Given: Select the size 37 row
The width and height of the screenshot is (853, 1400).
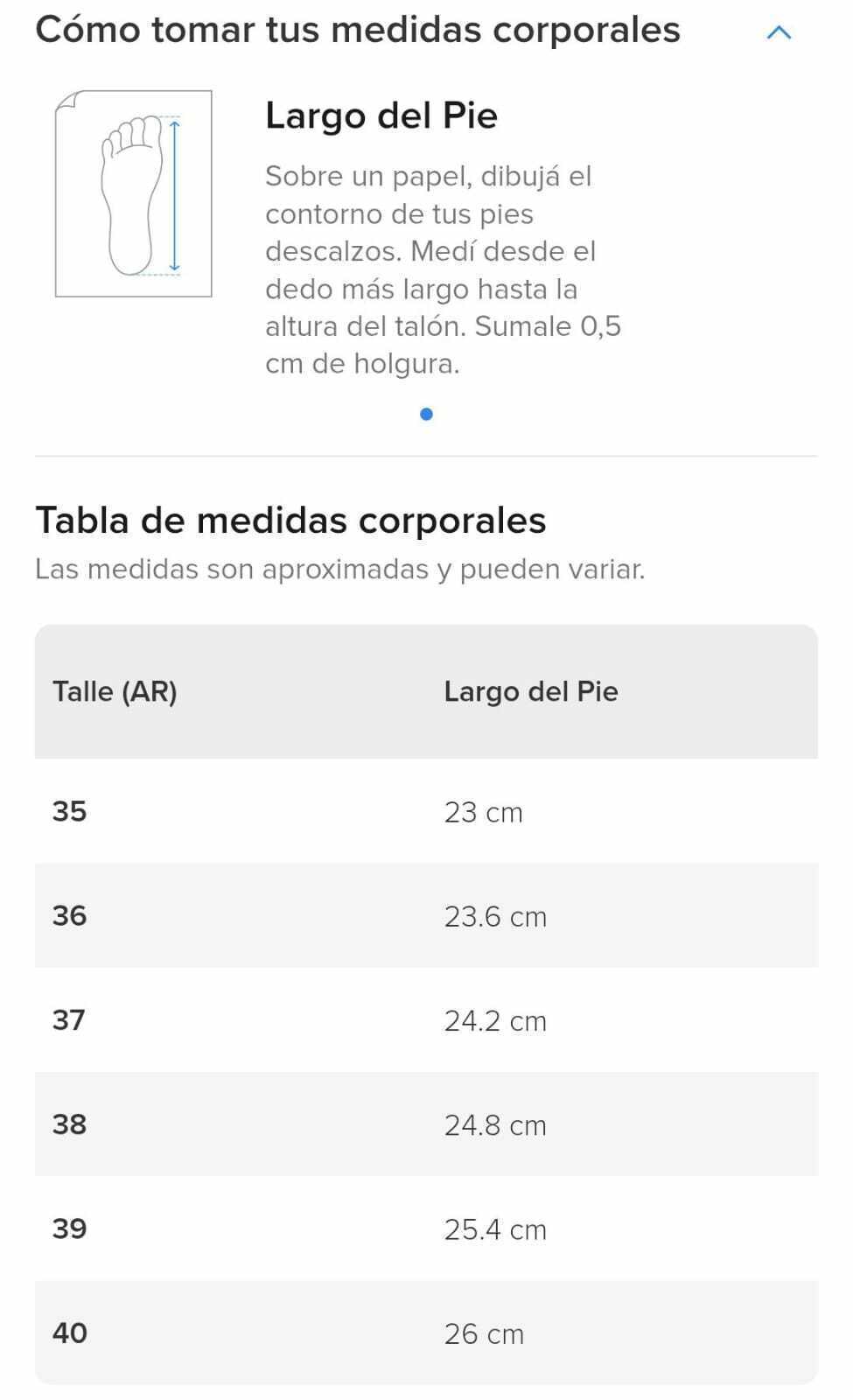Looking at the screenshot, I should click(x=426, y=1019).
